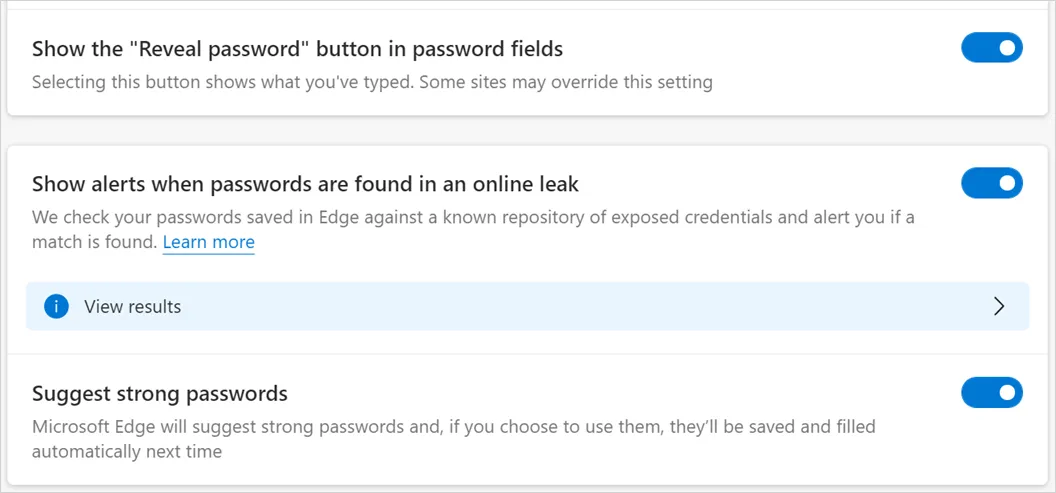Click "Selecting this button shows what you've typed" text
Image resolution: width=1056 pixels, height=493 pixels.
click(x=222, y=82)
